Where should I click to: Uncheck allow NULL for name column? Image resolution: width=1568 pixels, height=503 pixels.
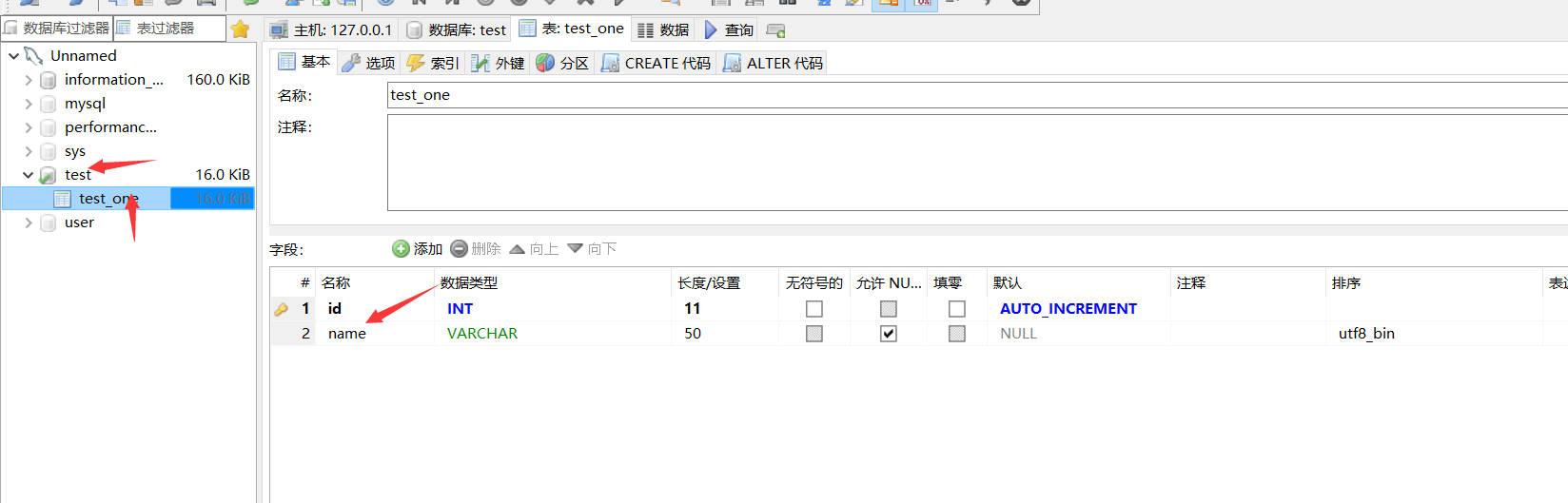[889, 334]
